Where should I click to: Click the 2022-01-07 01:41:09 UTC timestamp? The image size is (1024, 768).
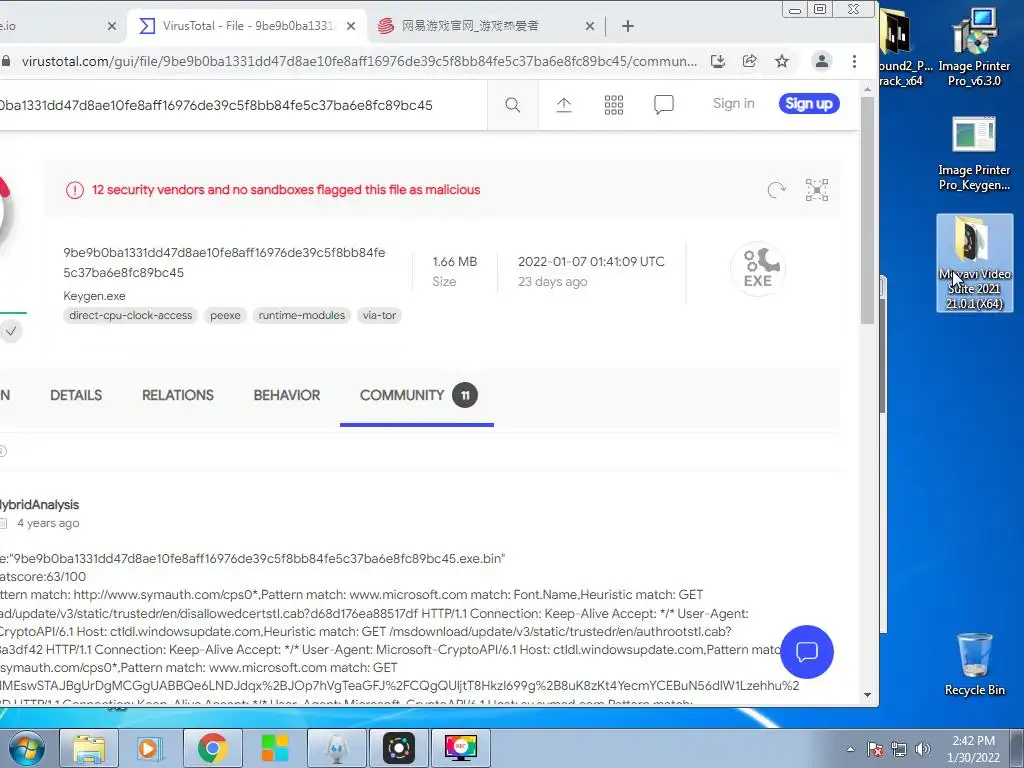point(591,261)
